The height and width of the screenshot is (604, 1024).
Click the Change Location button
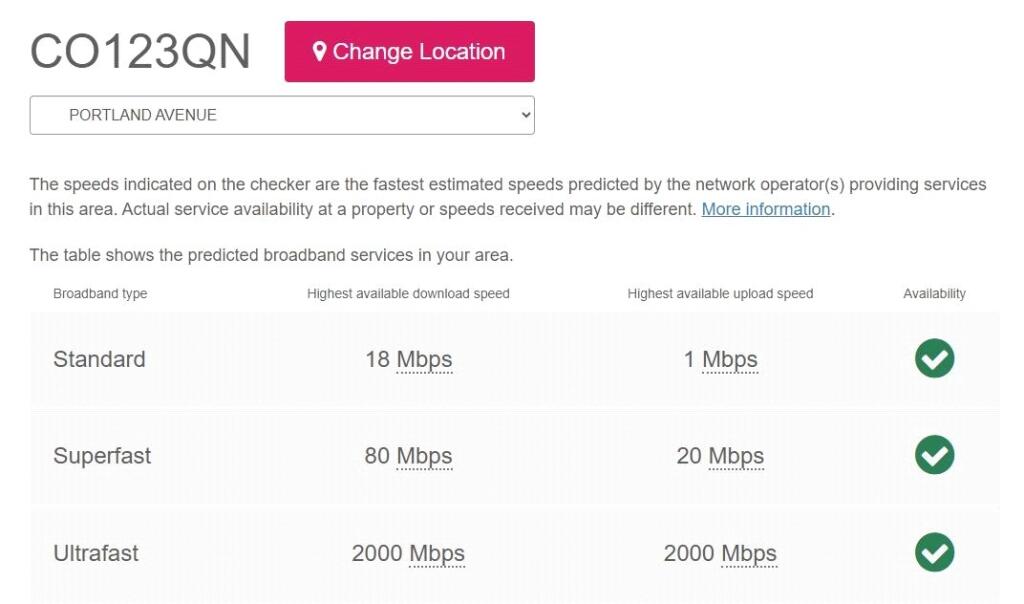click(x=409, y=51)
